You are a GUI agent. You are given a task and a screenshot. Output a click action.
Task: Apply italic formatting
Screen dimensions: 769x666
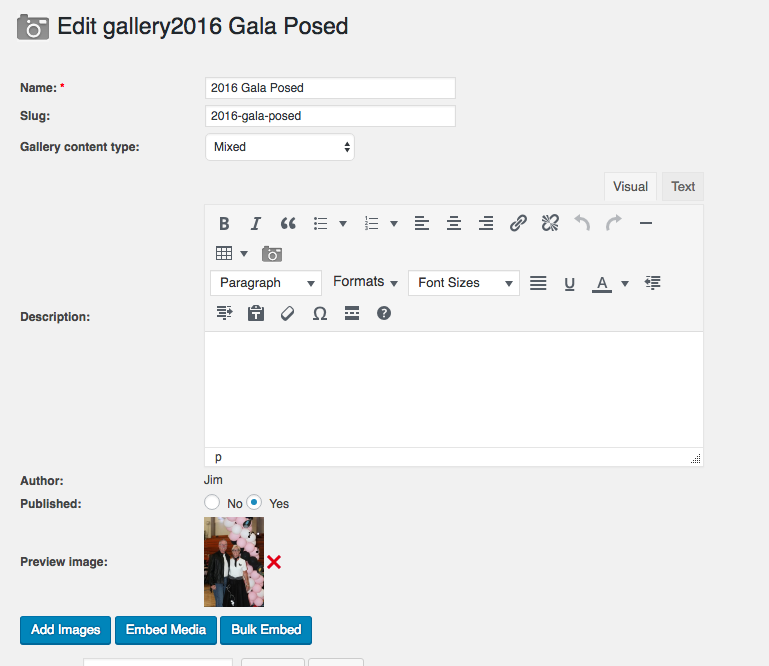[x=256, y=224]
